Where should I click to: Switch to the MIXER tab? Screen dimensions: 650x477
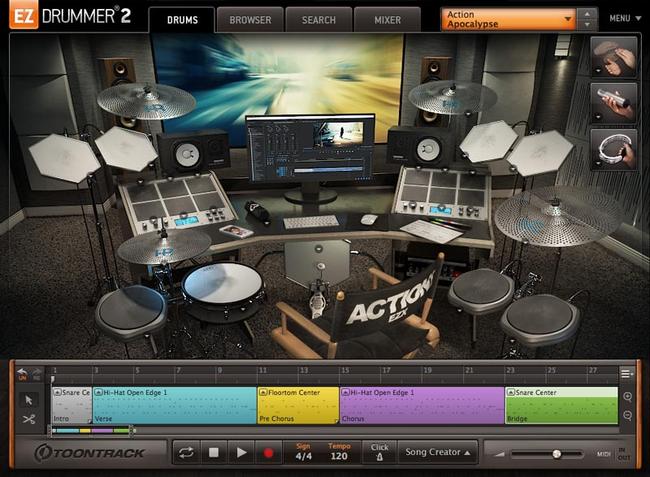click(x=387, y=20)
